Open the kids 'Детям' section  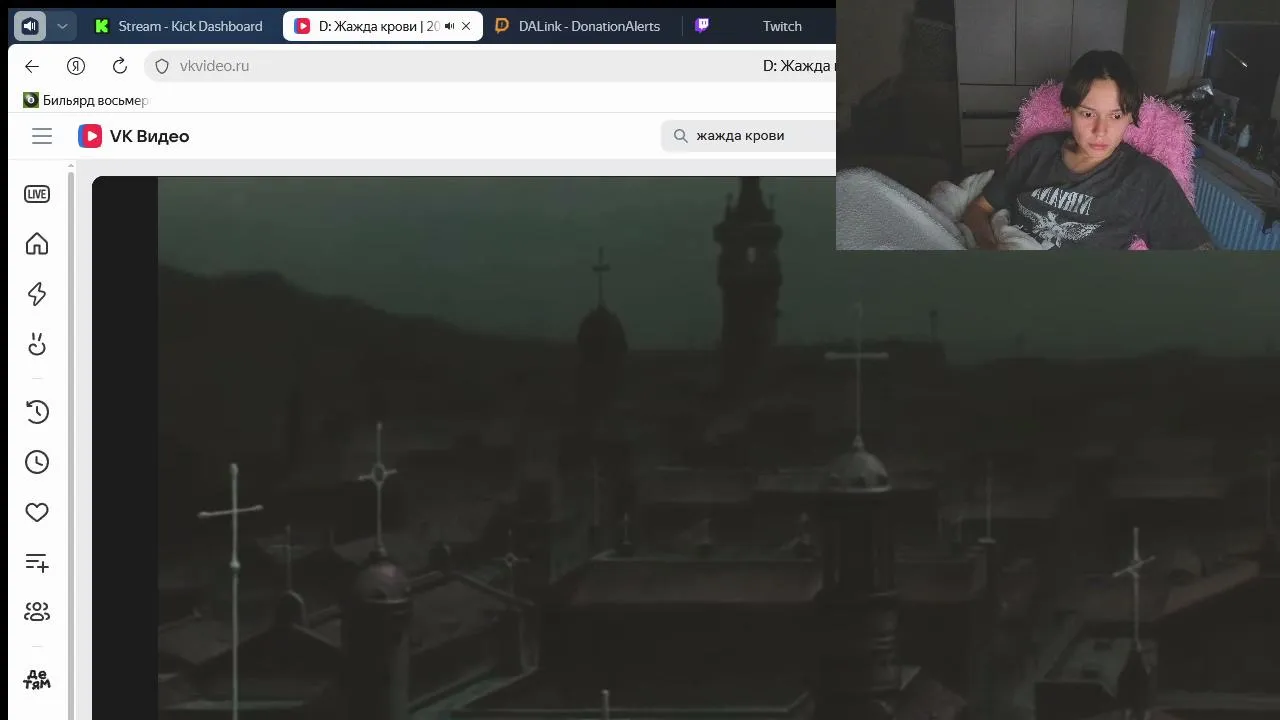click(x=37, y=680)
